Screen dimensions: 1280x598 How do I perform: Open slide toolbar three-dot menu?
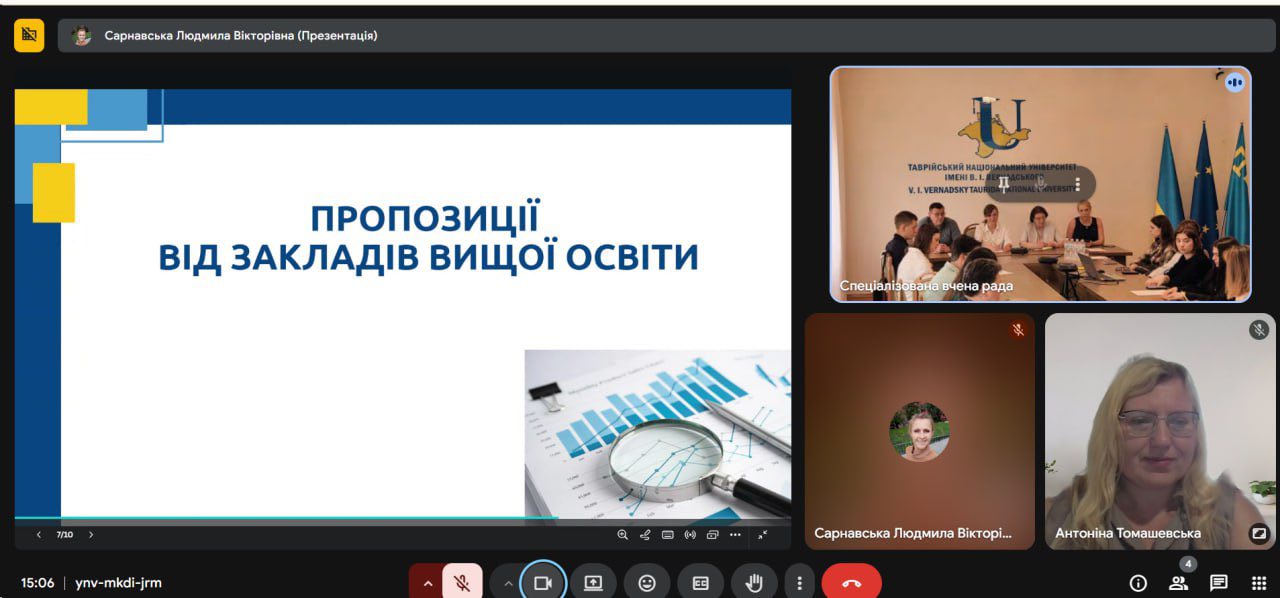(735, 535)
